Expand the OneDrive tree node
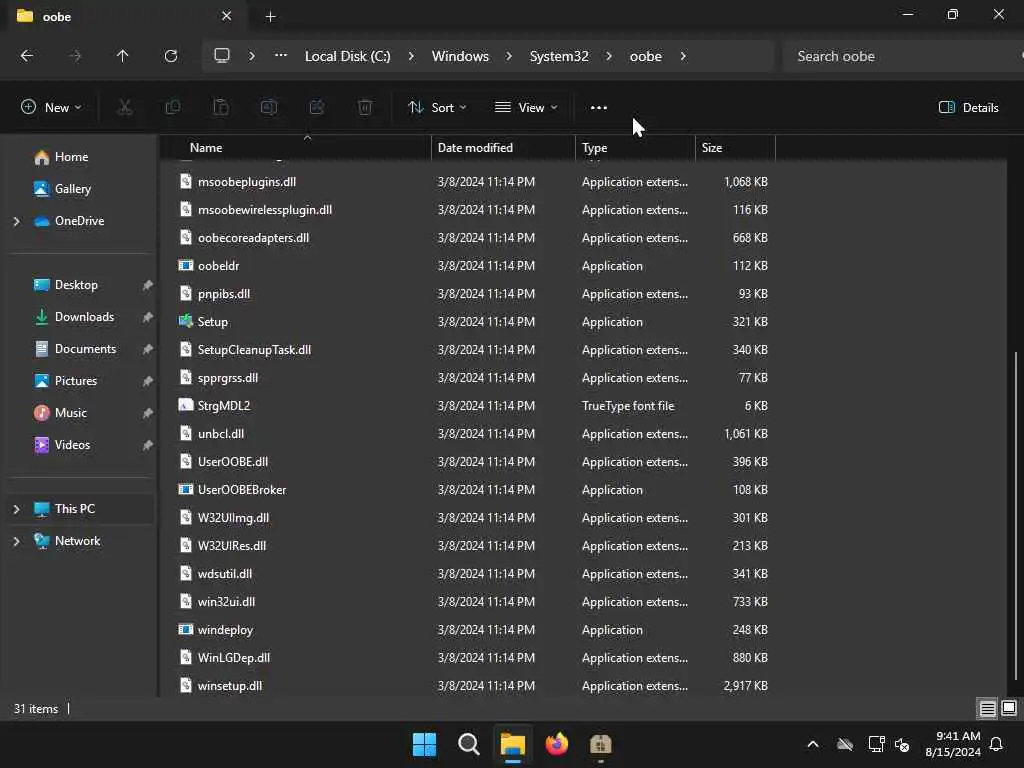This screenshot has width=1024, height=768. click(x=16, y=221)
